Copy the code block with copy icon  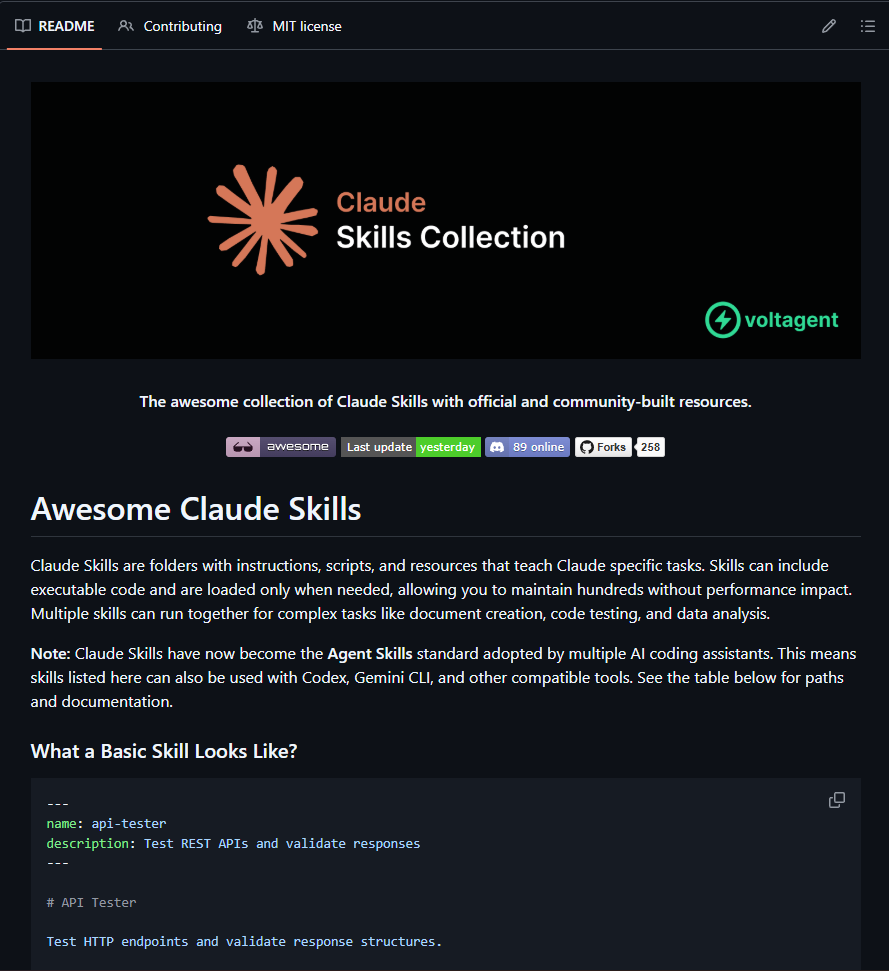[836, 800]
